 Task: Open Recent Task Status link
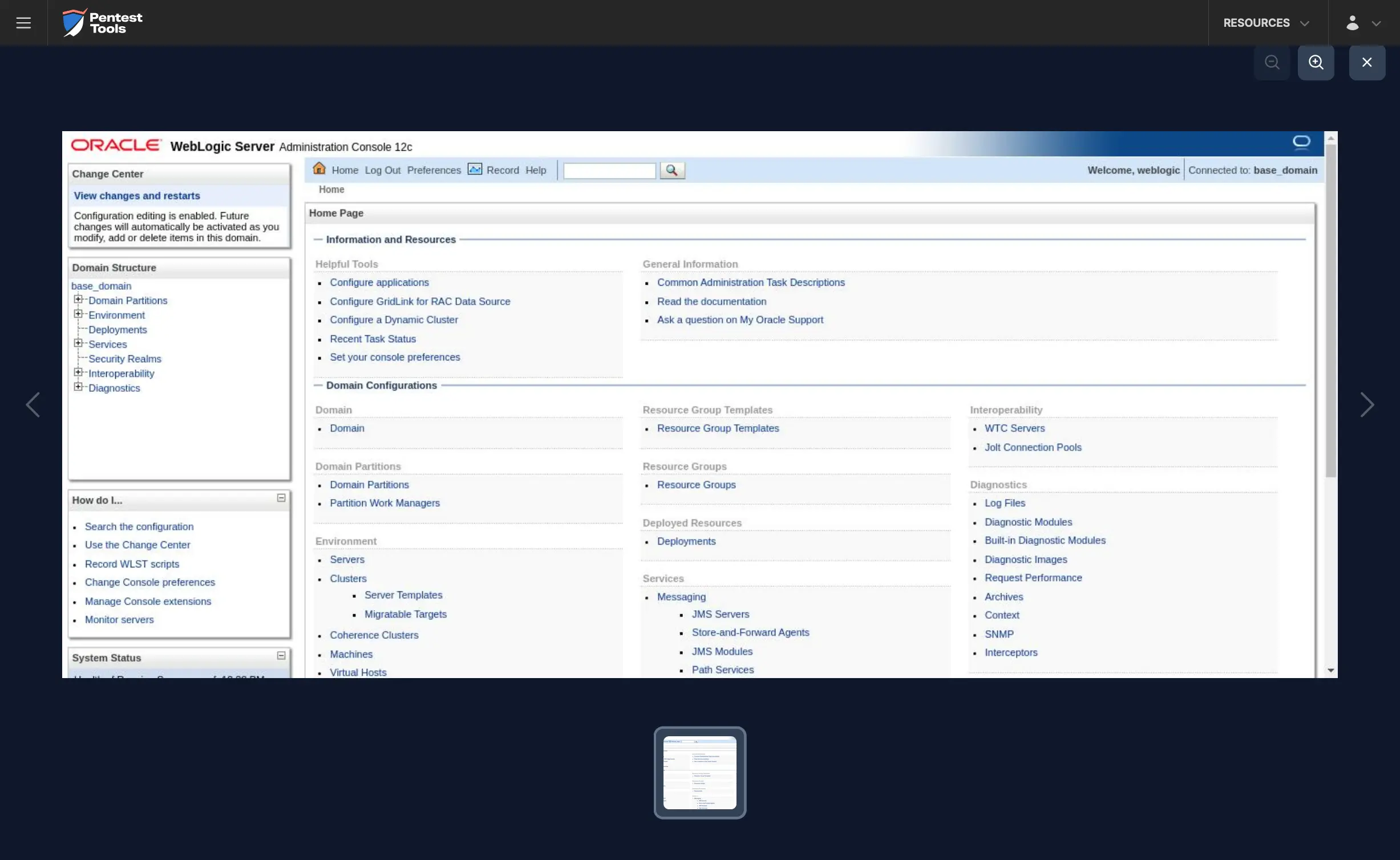point(373,339)
